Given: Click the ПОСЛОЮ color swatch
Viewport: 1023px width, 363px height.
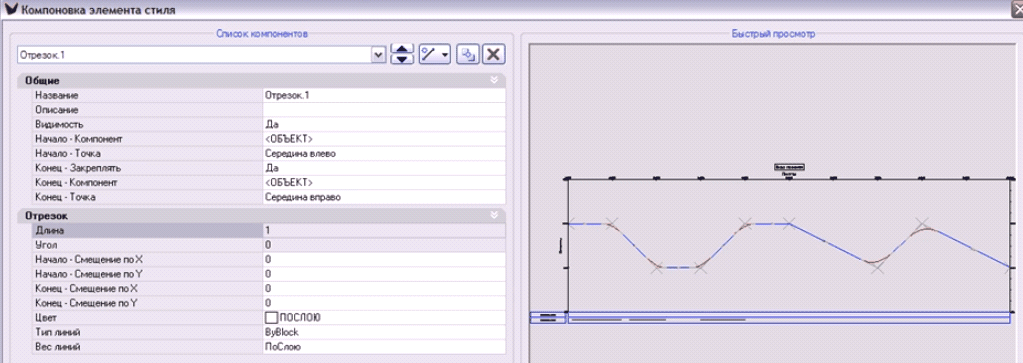Looking at the screenshot, I should tap(271, 318).
